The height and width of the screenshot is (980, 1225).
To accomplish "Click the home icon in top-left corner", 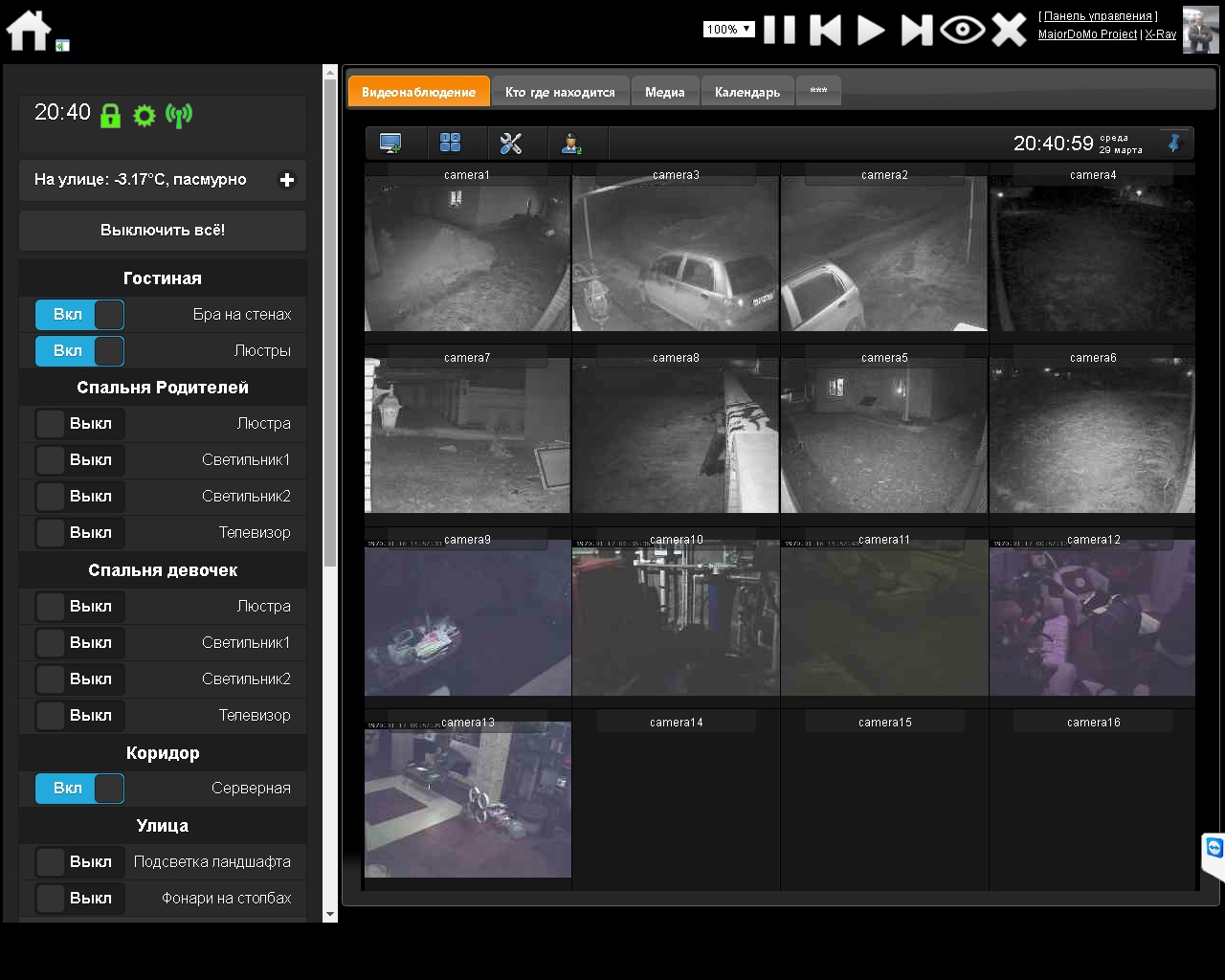I will click(29, 30).
